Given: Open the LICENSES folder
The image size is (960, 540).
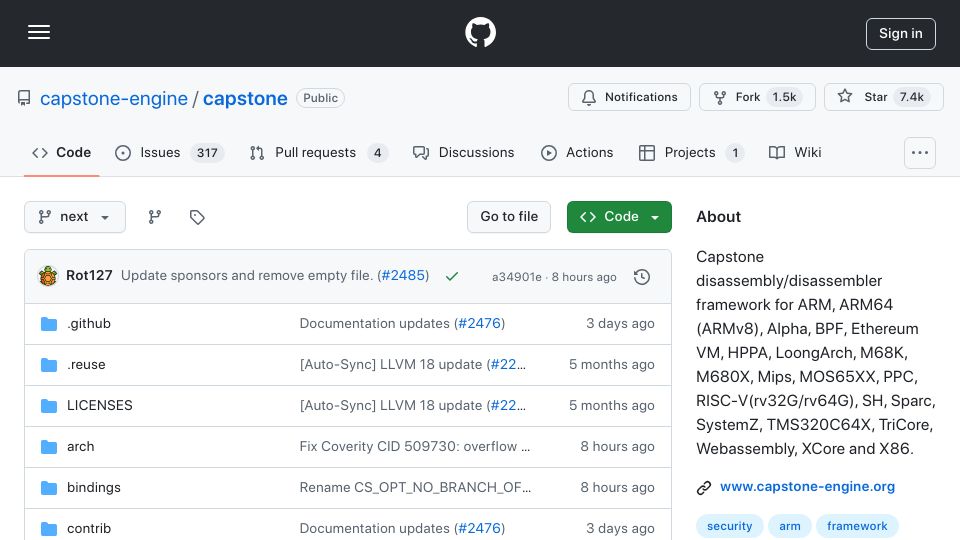Looking at the screenshot, I should click(100, 405).
